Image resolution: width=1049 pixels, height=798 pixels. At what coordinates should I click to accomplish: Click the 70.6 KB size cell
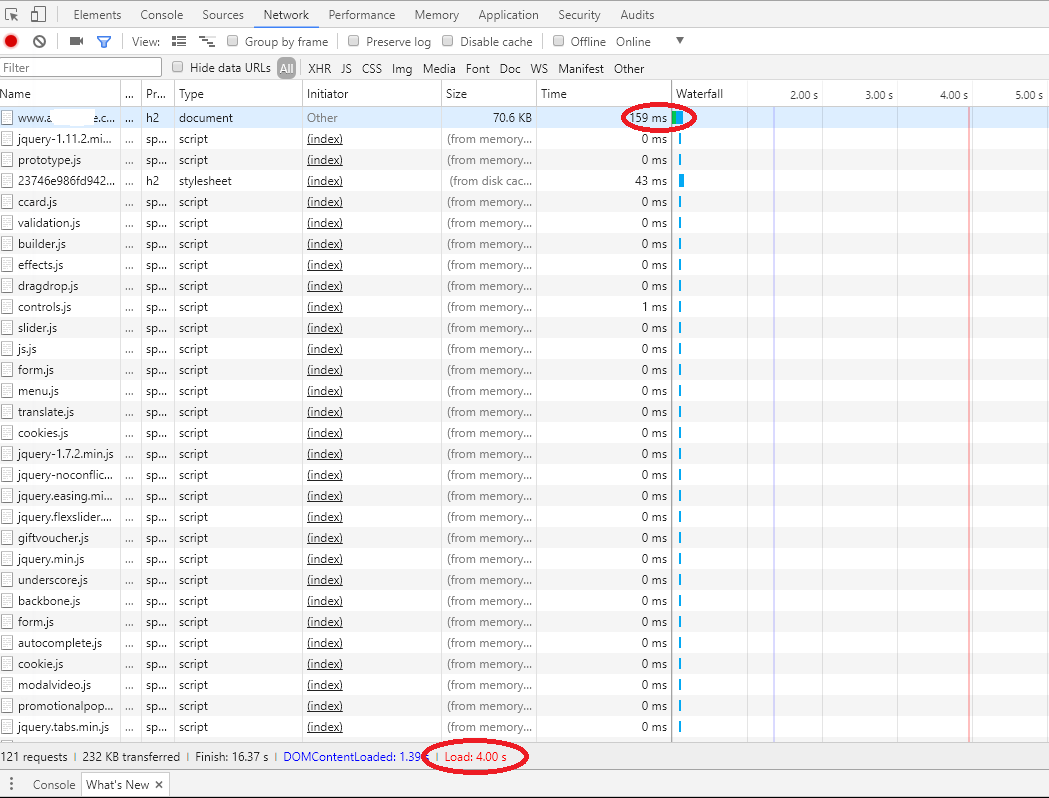(x=512, y=118)
